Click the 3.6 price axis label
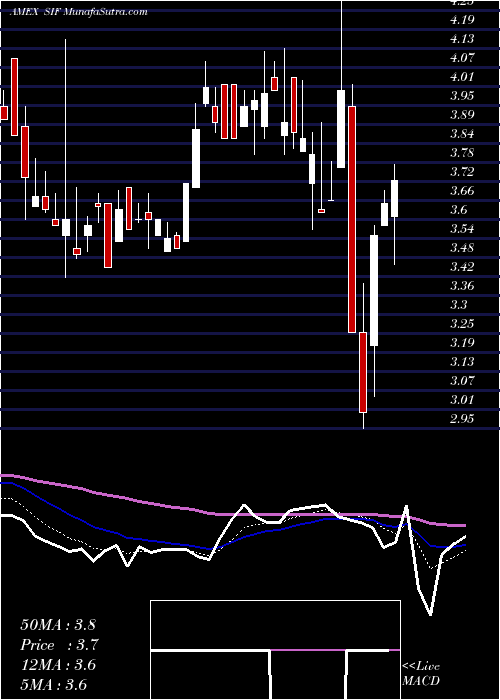 point(459,210)
